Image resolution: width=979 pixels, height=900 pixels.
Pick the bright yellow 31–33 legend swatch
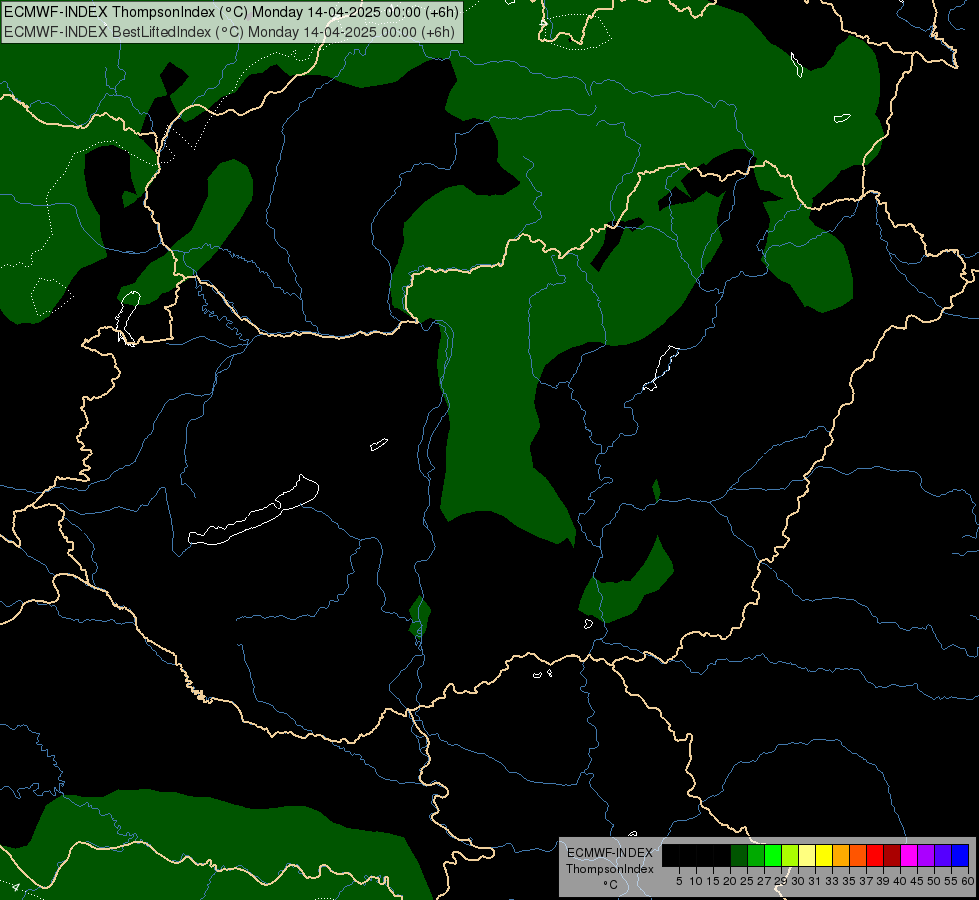tap(824, 855)
